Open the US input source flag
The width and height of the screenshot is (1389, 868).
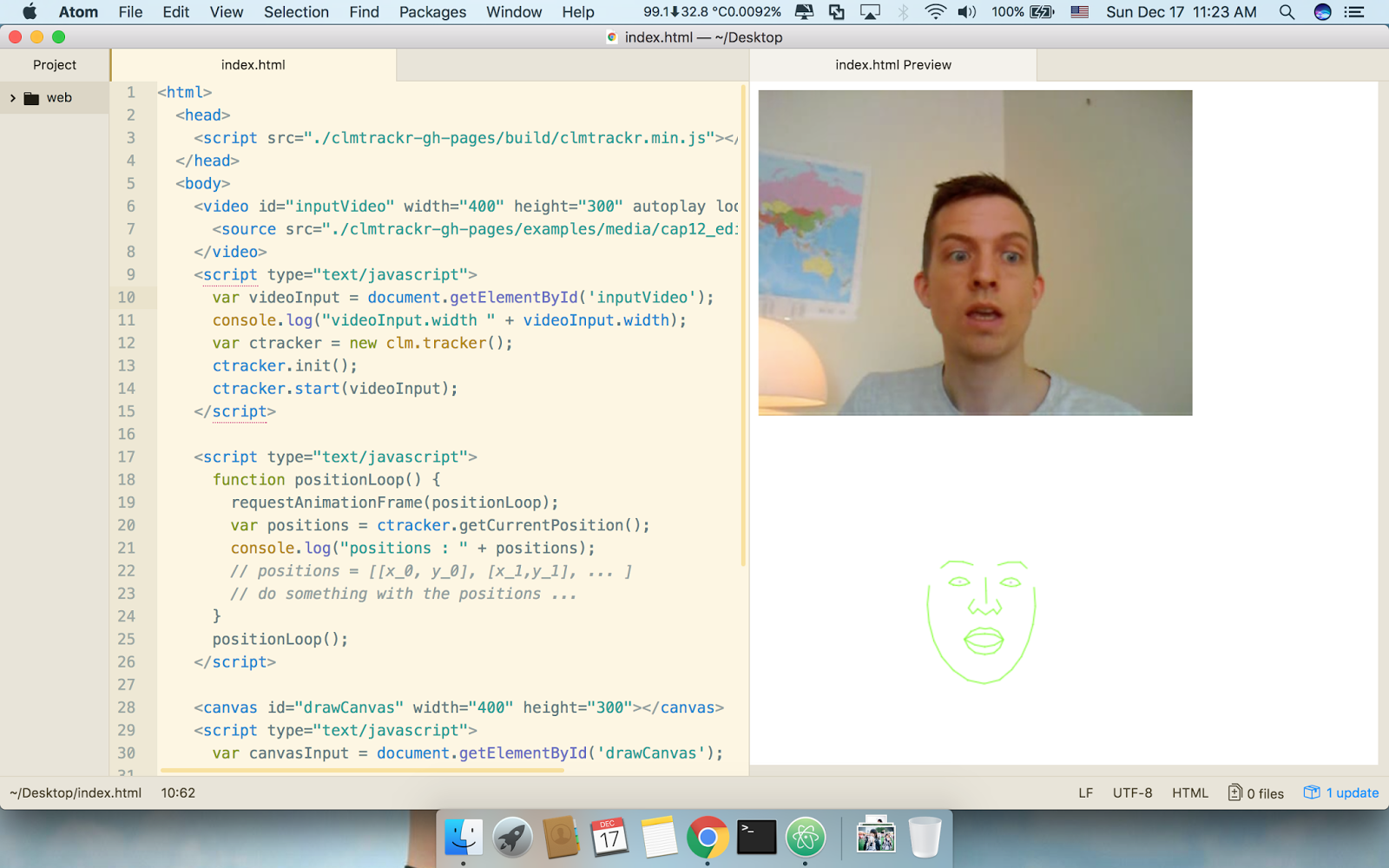(x=1079, y=12)
